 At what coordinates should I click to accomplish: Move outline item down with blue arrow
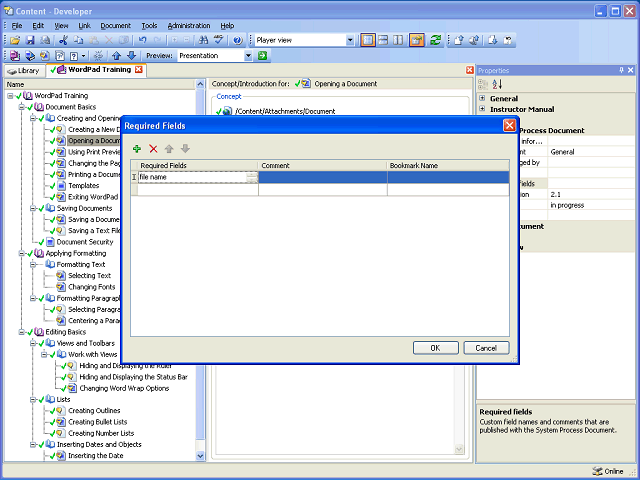(x=131, y=56)
